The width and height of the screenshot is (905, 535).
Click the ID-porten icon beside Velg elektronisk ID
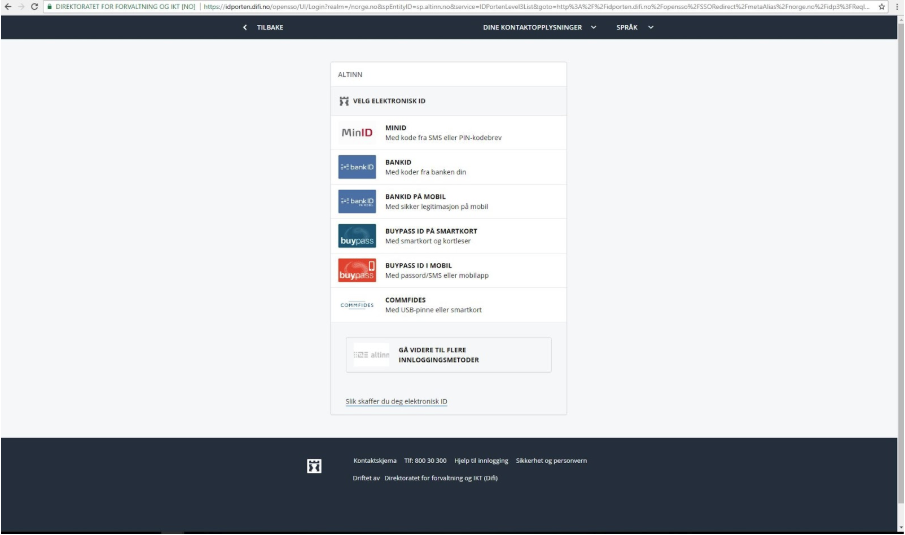[344, 101]
